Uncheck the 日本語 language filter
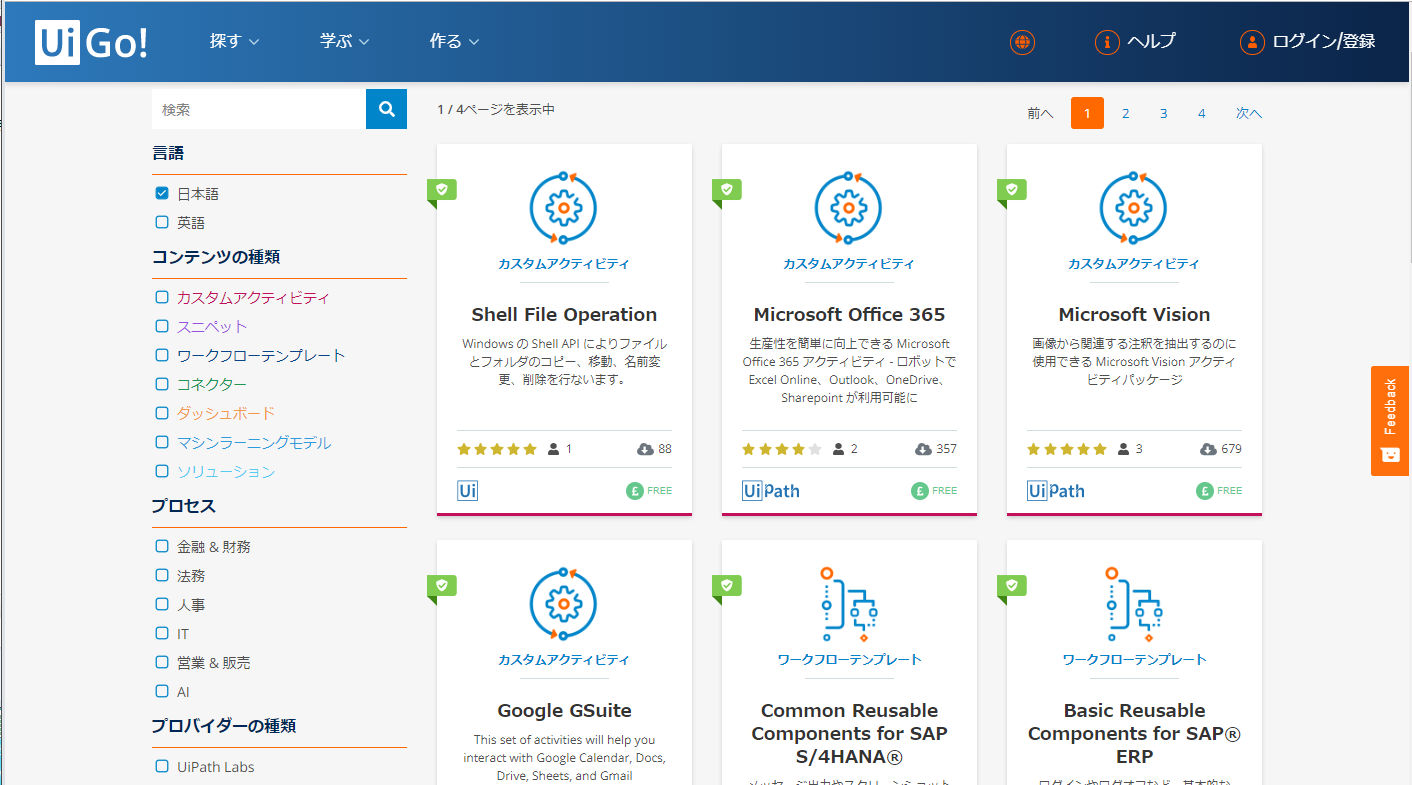This screenshot has height=785, width=1412. click(x=162, y=193)
